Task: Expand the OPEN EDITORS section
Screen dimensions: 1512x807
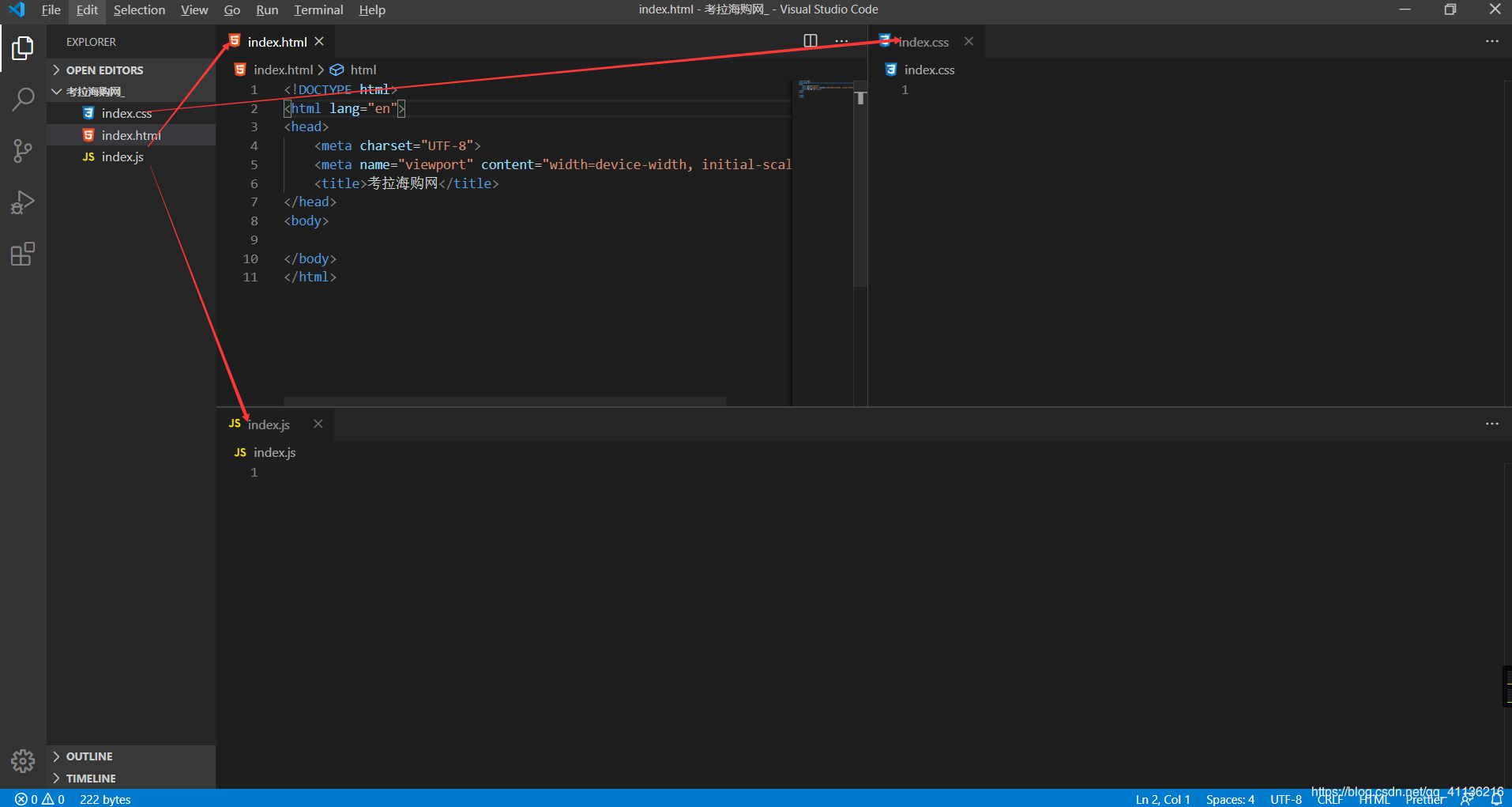Action: pos(131,70)
